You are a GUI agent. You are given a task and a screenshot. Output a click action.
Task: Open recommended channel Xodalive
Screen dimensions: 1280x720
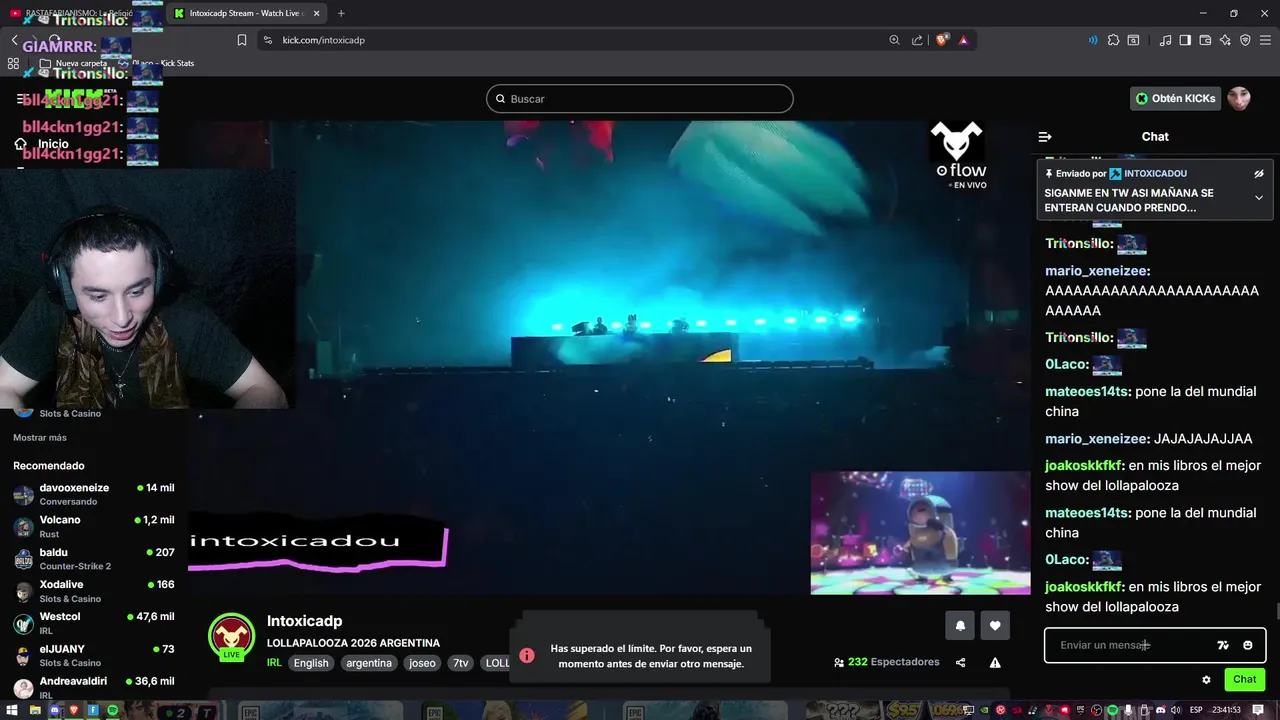pos(94,591)
